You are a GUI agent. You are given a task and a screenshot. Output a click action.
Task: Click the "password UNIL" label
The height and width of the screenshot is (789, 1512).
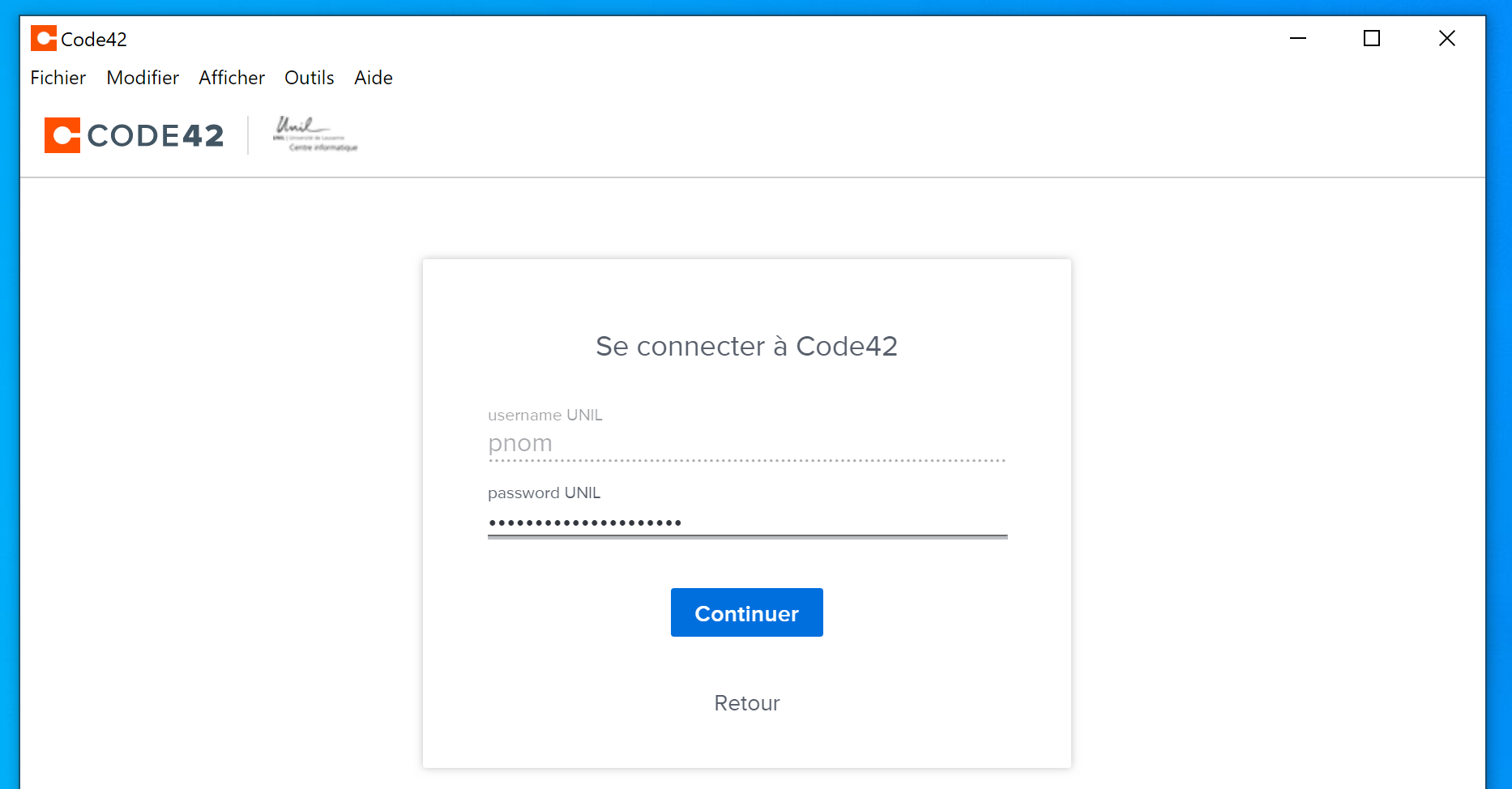tap(545, 493)
